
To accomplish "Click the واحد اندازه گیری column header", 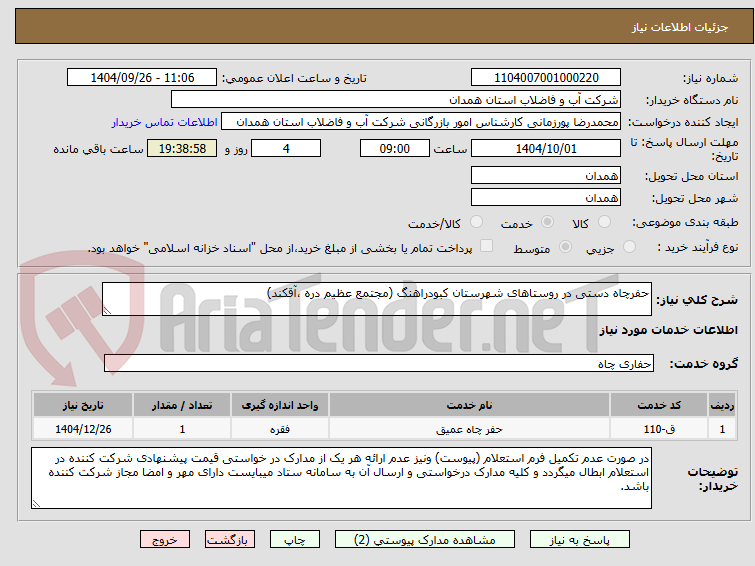I will click(280, 405).
